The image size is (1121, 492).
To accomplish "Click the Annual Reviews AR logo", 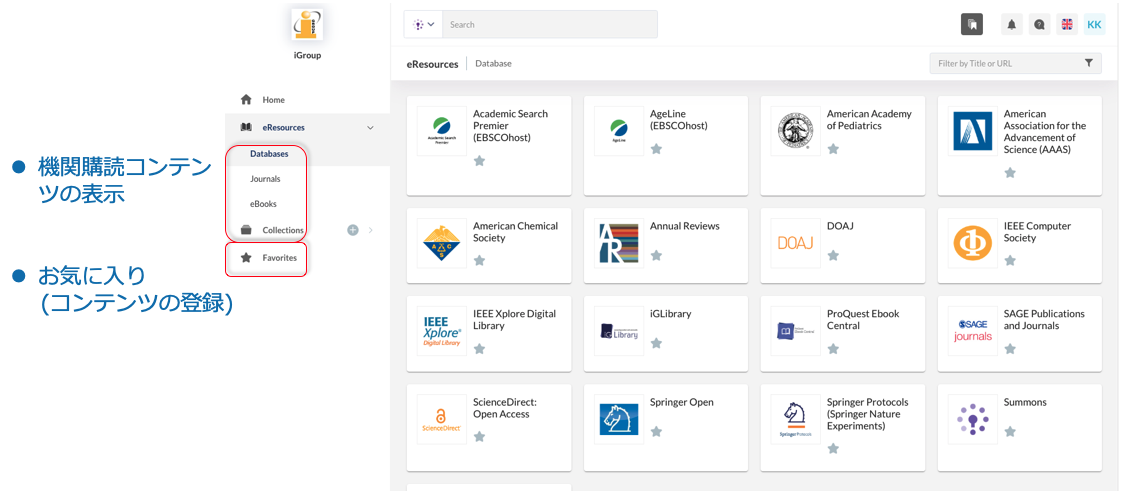I will tap(619, 243).
